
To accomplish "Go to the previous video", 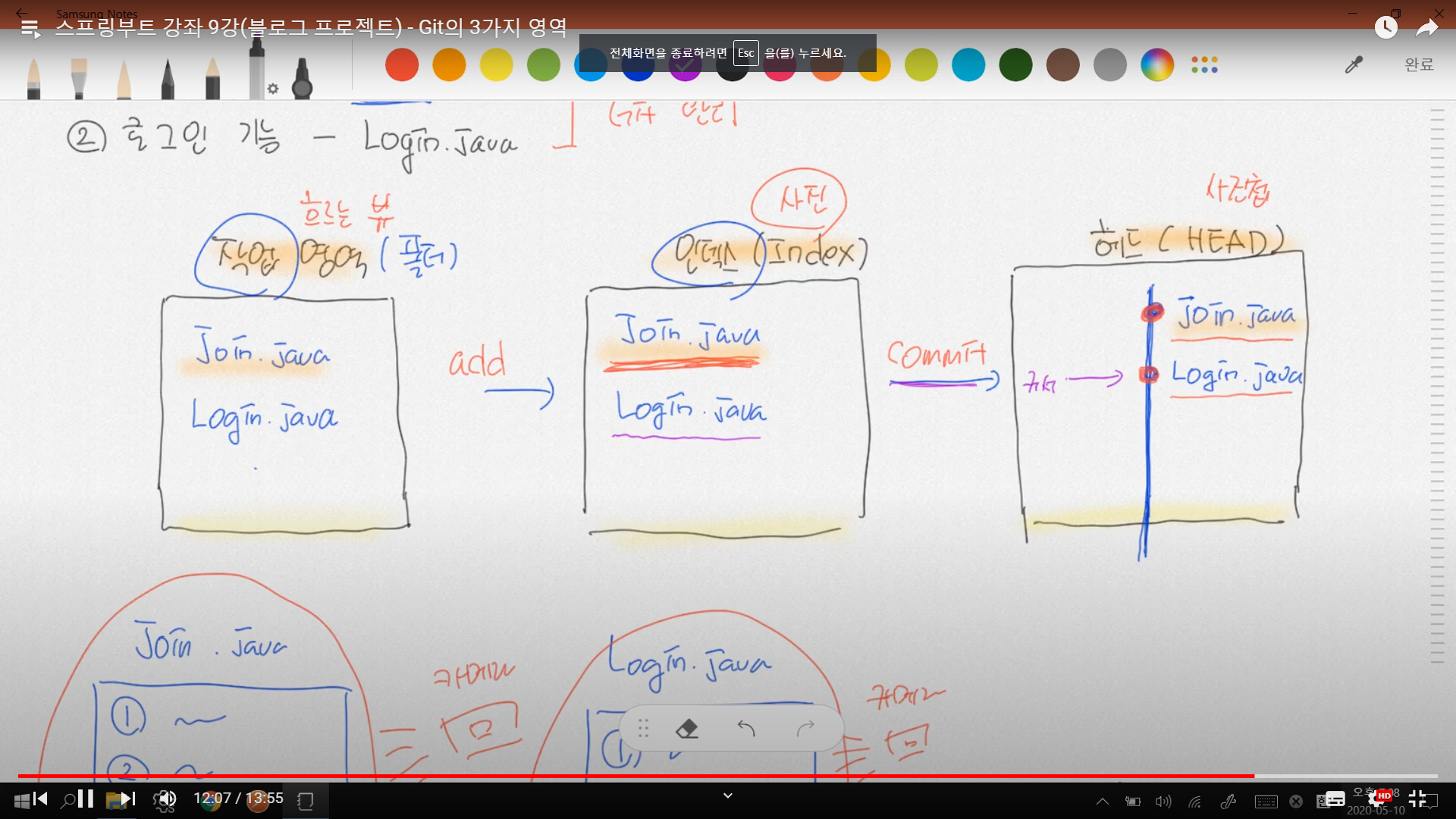I will pyautogui.click(x=40, y=799).
